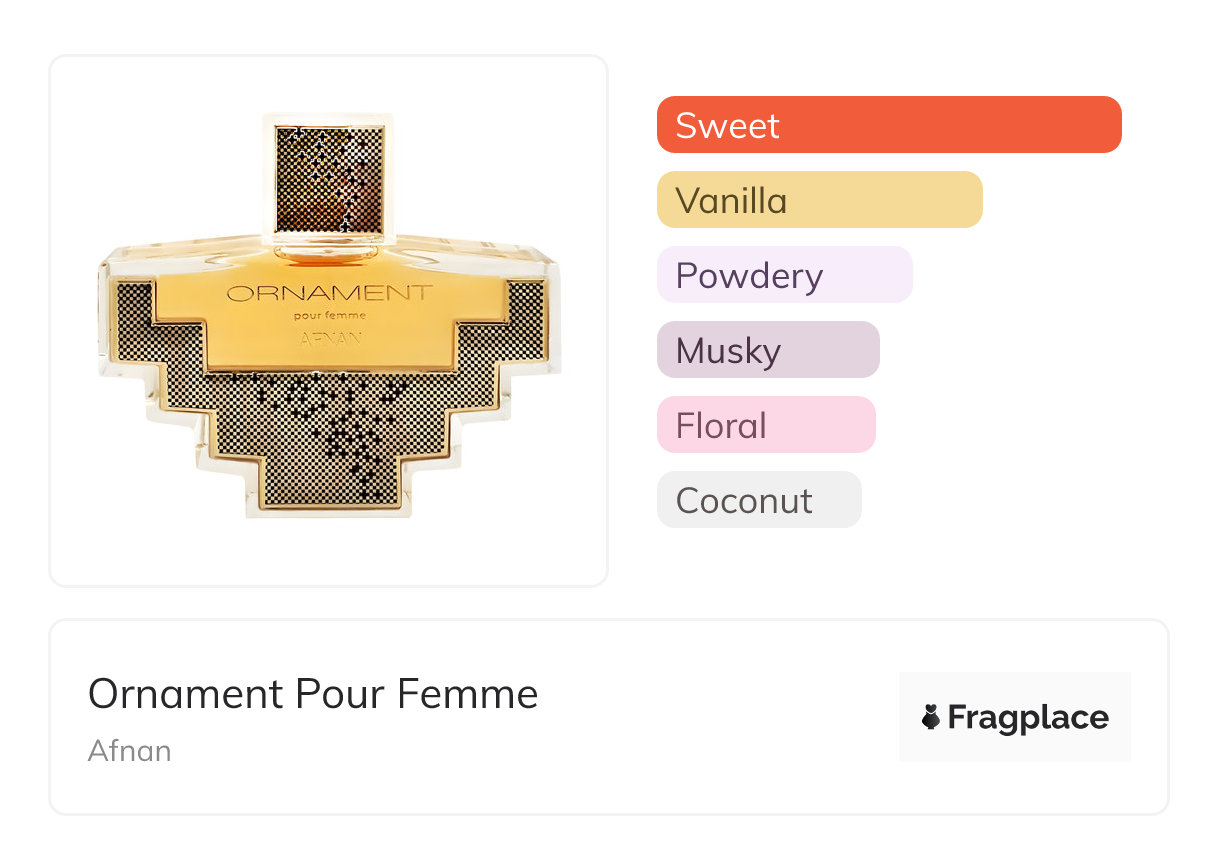Viewport: 1218px width, 864px height.
Task: Click the ORNAMENT lettering on the bottle
Action: click(329, 293)
